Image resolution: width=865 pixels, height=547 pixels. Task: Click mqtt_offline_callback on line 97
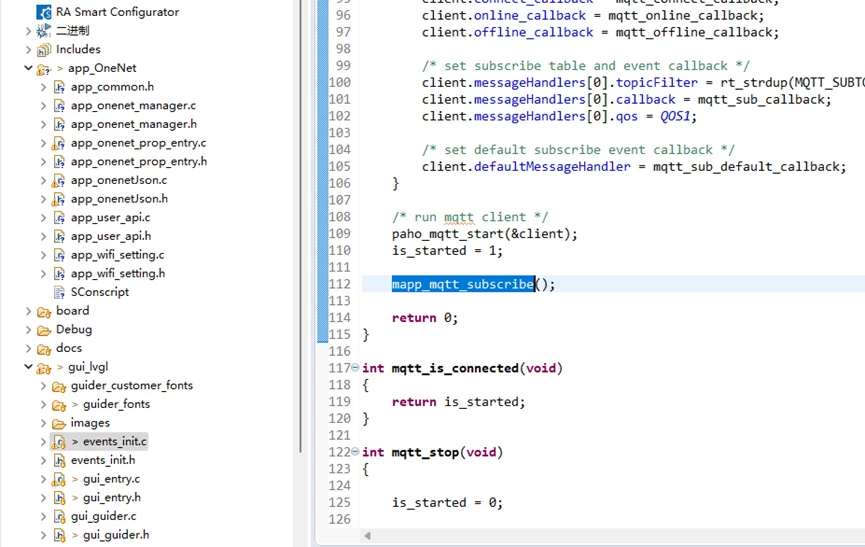[x=693, y=33]
